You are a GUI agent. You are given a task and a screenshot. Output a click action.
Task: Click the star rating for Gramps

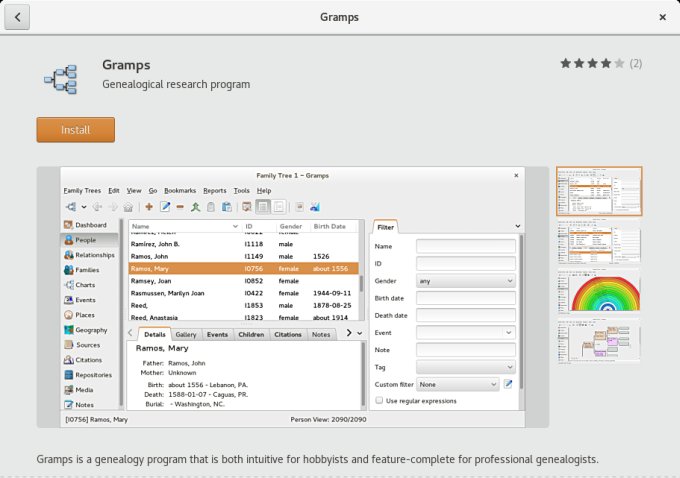[x=592, y=63]
